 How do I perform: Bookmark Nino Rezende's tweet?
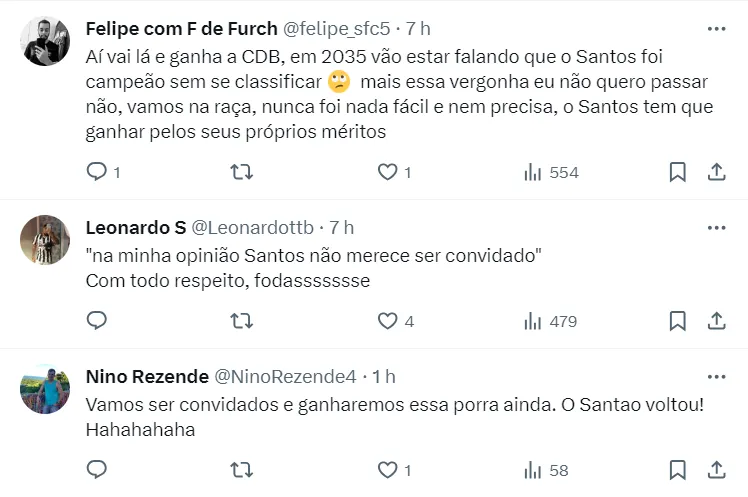(x=677, y=469)
